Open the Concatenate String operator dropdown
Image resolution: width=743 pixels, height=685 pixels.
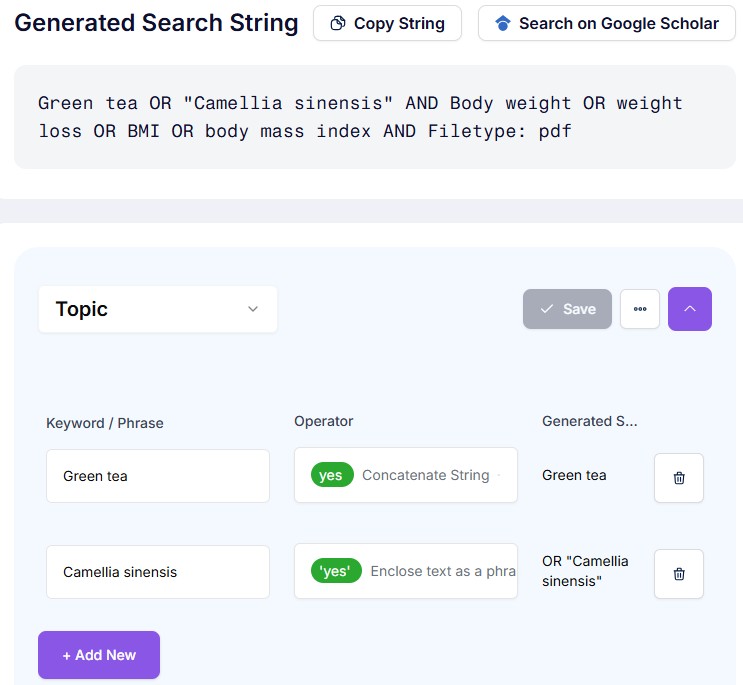[426, 475]
